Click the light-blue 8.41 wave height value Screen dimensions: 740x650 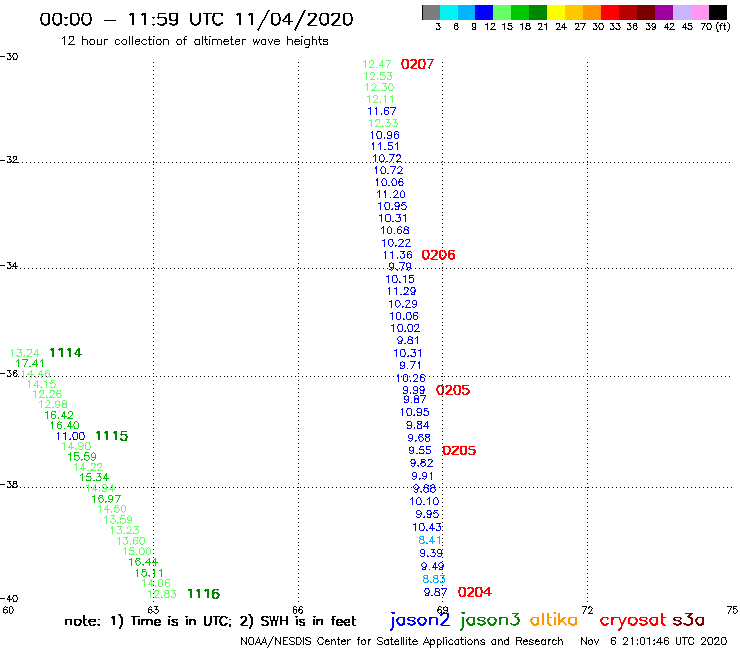click(x=430, y=540)
